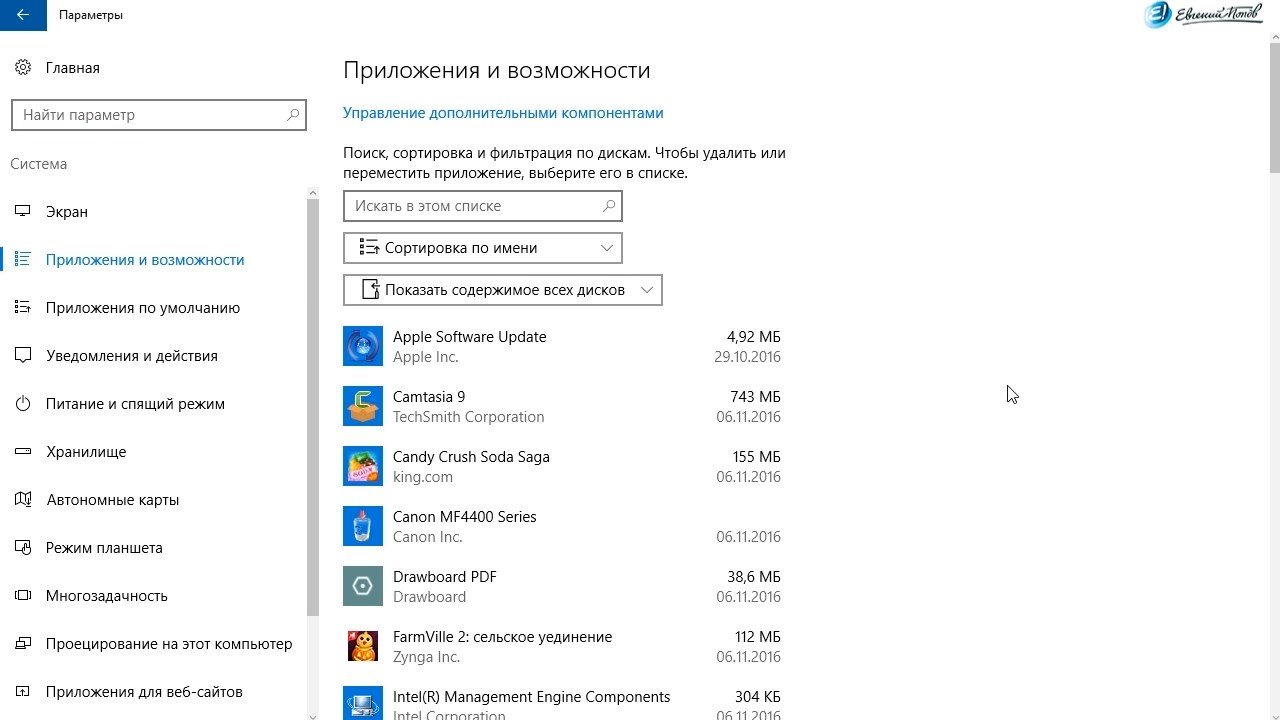Click the 38,6 МБ size value
This screenshot has height=720, width=1280.
(x=754, y=577)
